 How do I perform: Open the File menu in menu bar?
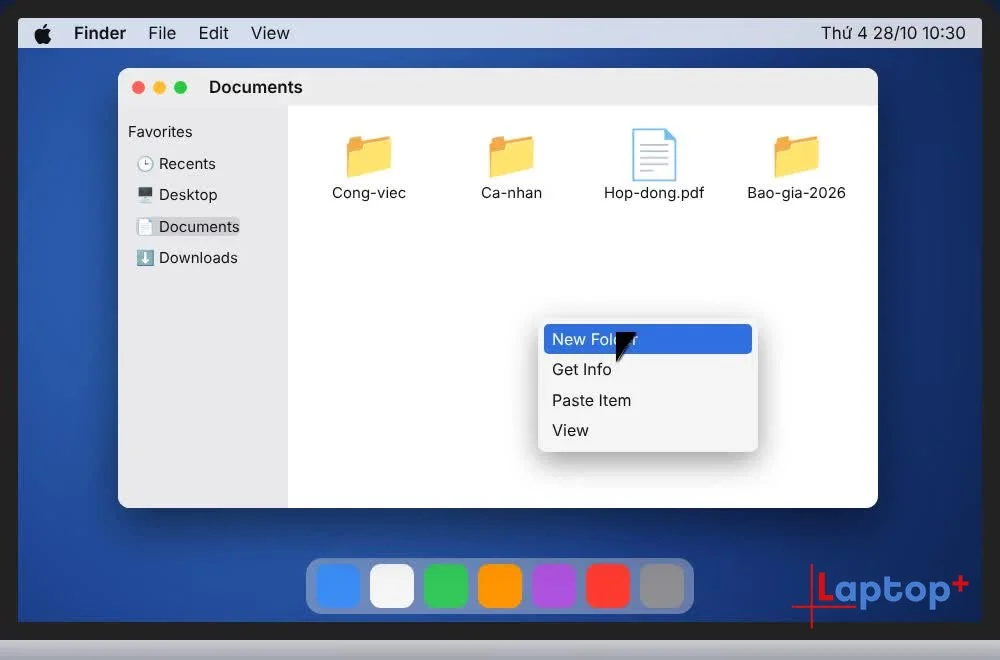click(162, 33)
